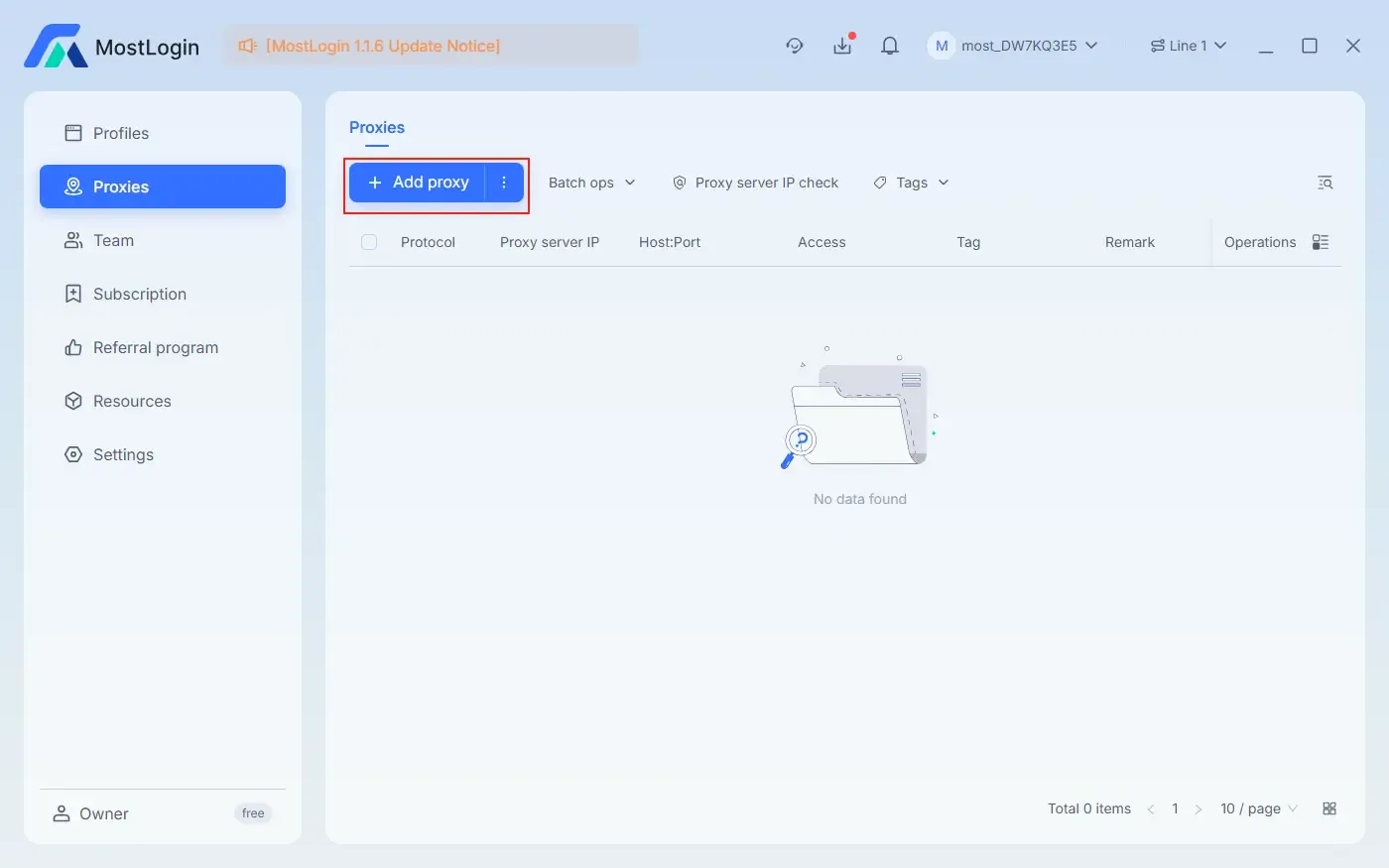Open Resources in sidebar
Viewport: 1389px width, 868px height.
pos(163,401)
